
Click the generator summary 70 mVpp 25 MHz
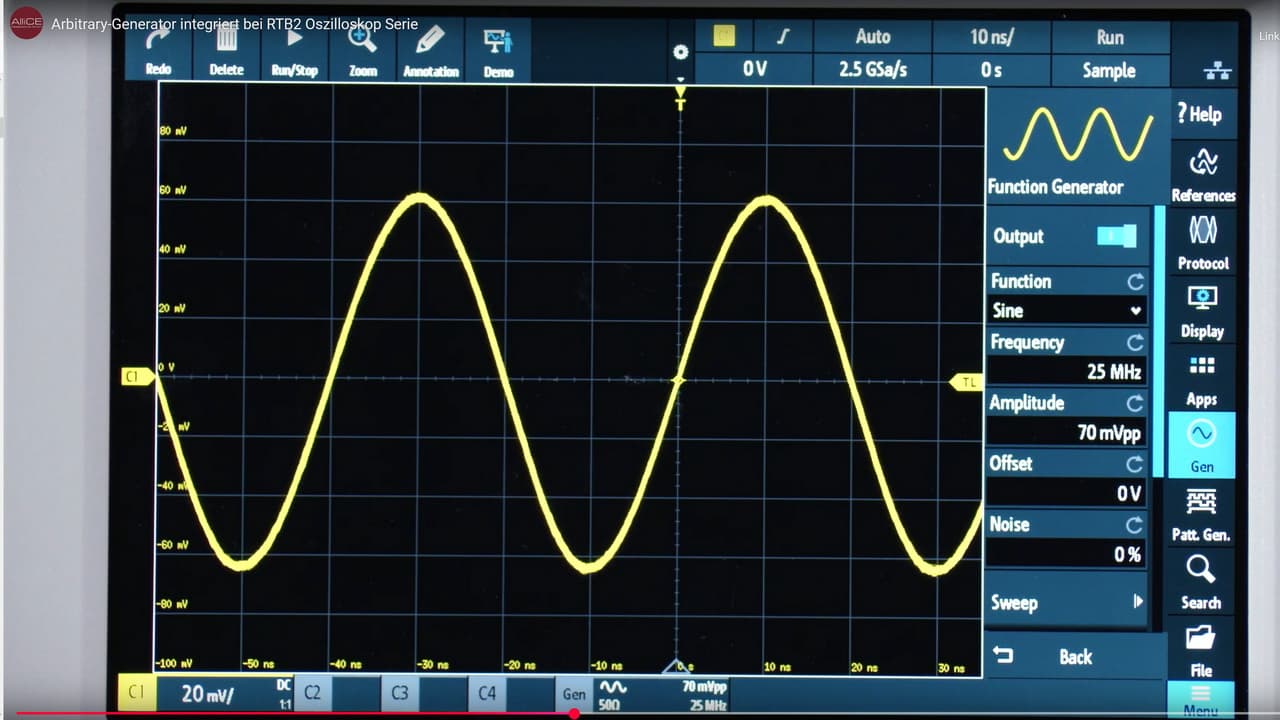(x=705, y=695)
